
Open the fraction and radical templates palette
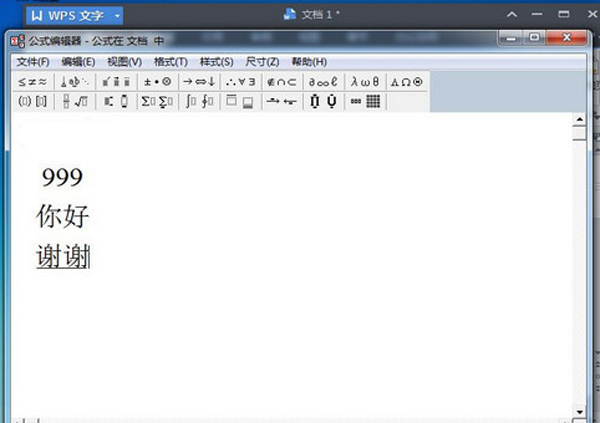click(75, 101)
